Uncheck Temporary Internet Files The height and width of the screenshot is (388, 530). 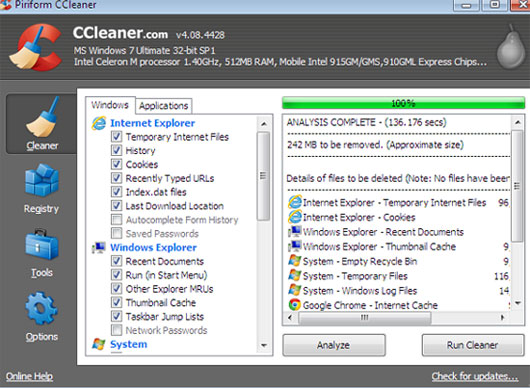117,137
